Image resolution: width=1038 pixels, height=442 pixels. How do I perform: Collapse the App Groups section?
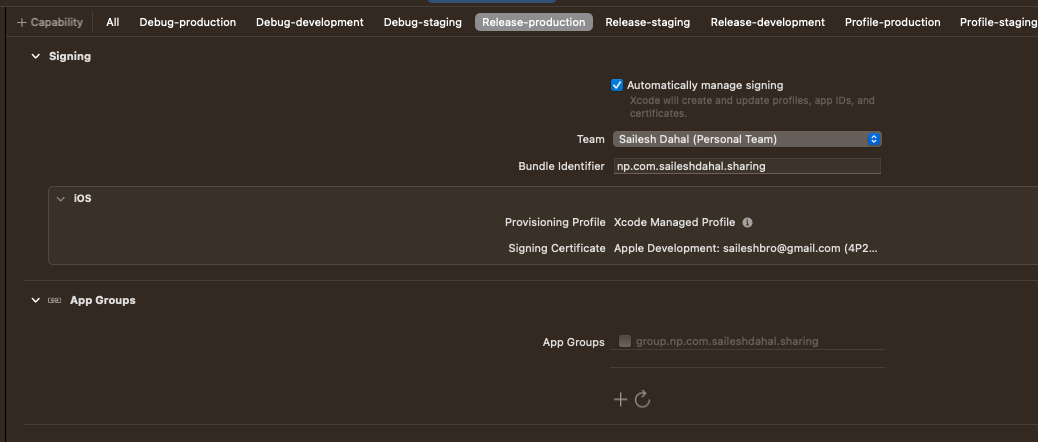pyautogui.click(x=36, y=300)
